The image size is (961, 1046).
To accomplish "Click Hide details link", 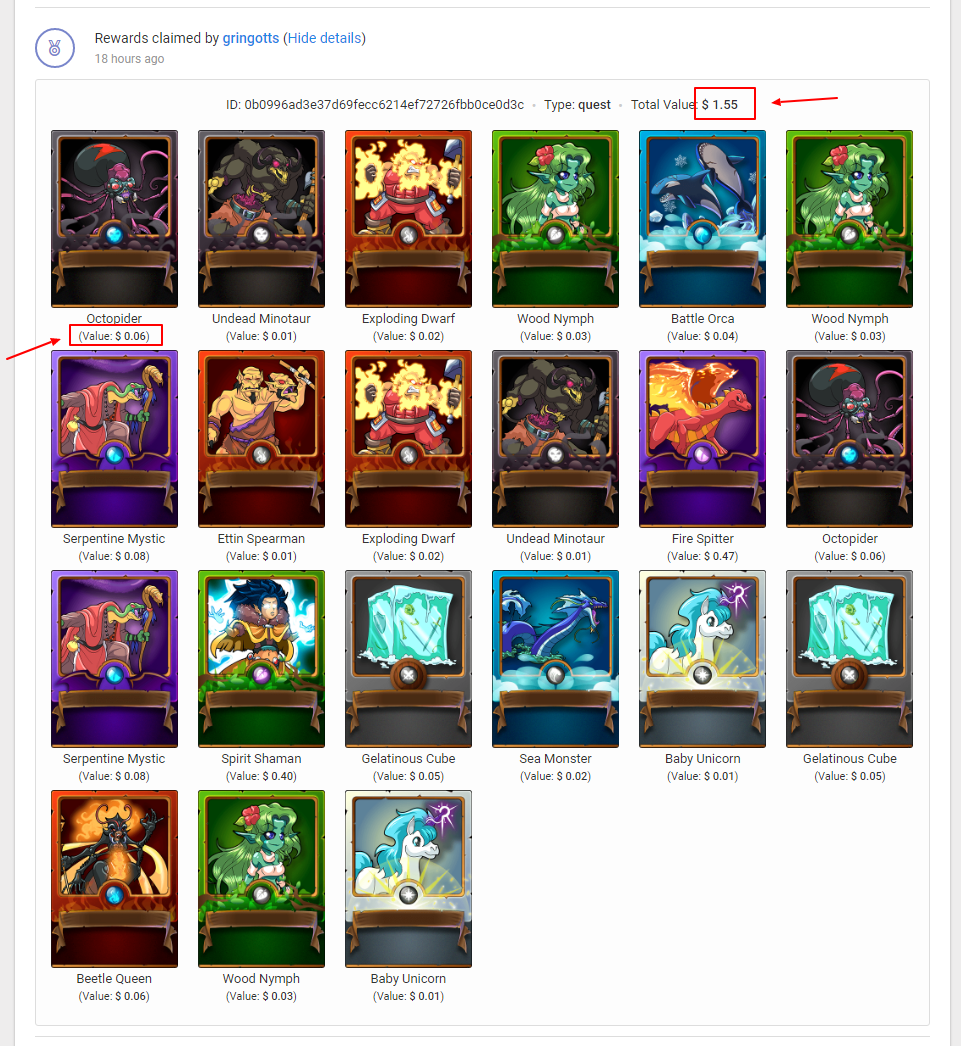I will [x=324, y=38].
